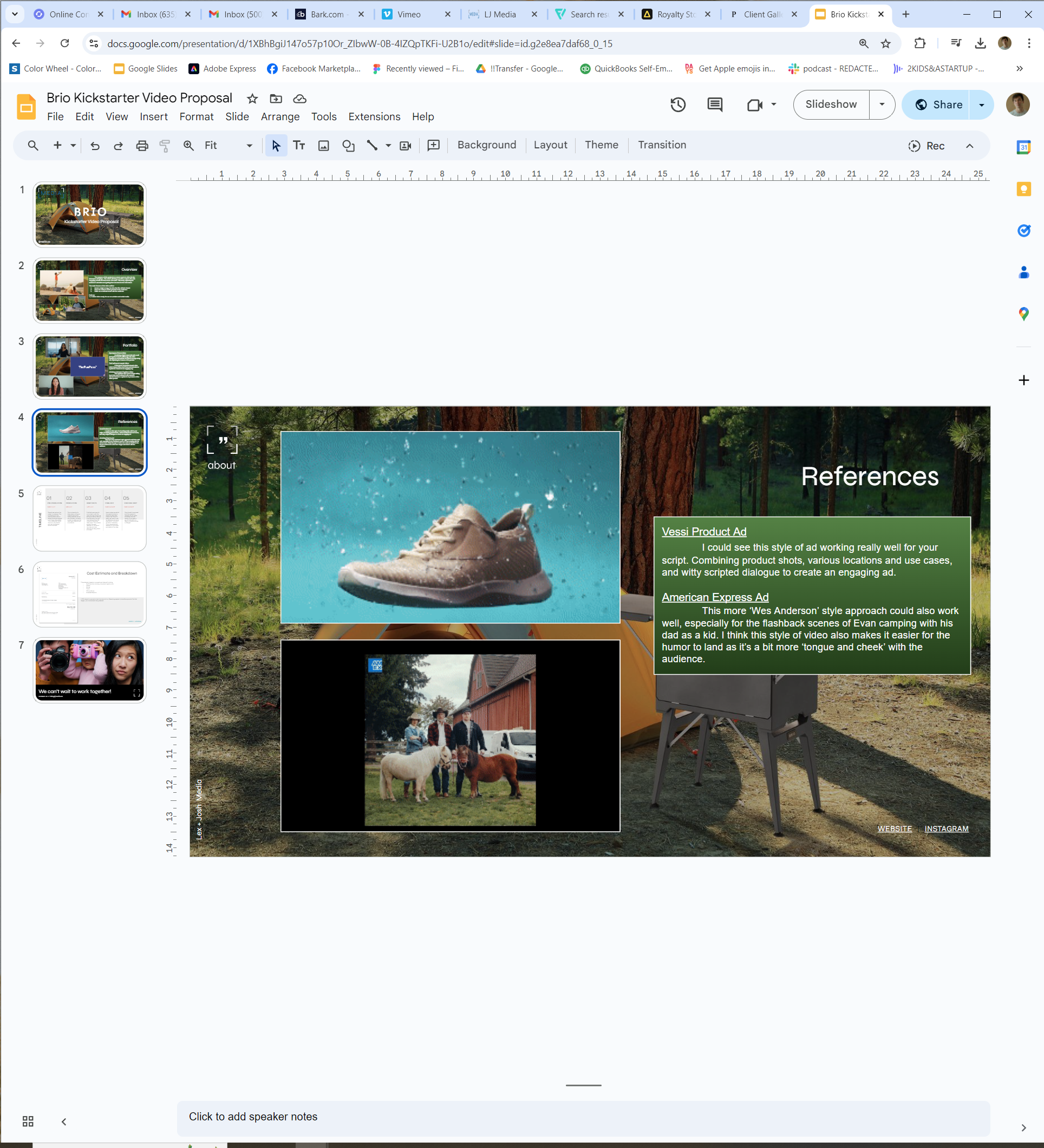Click the insert shape icon

348,145
